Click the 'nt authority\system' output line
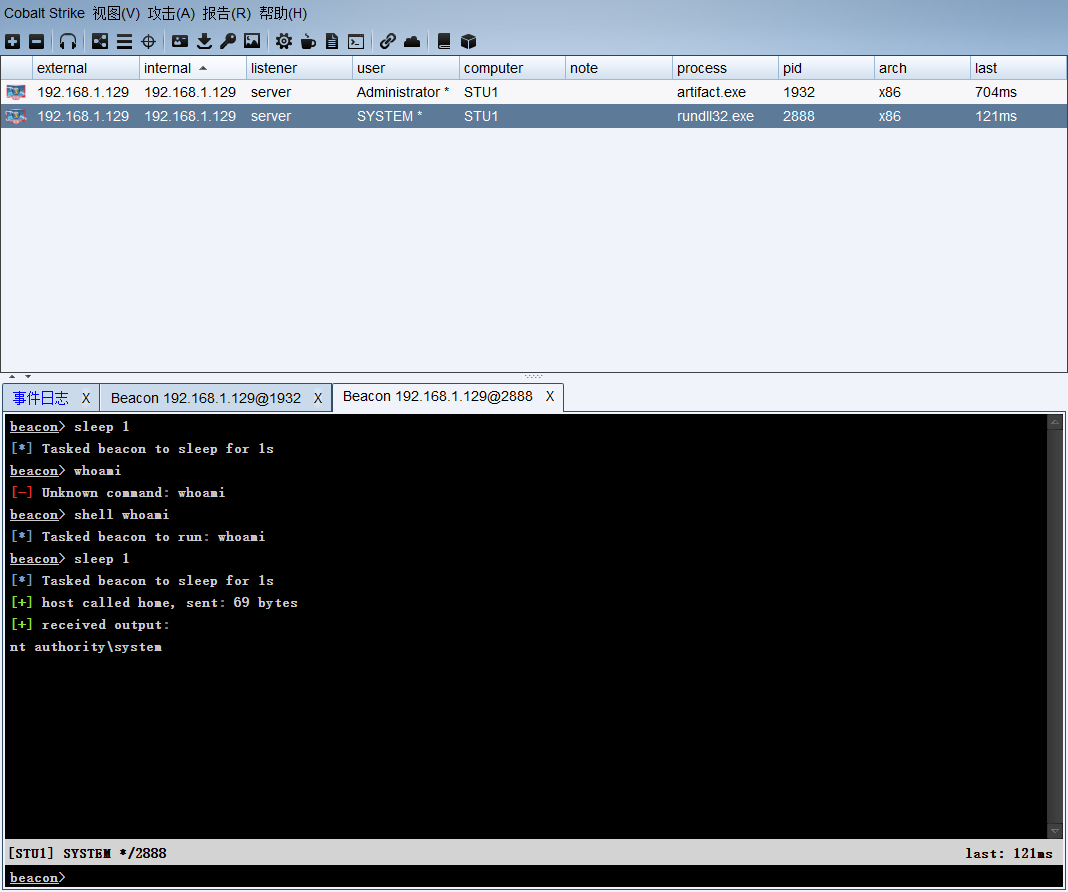 [x=86, y=647]
